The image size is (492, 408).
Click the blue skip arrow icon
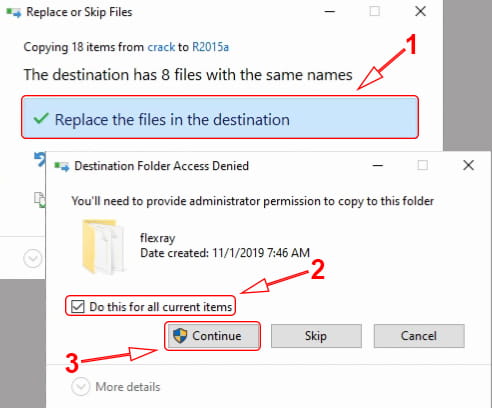coord(40,159)
